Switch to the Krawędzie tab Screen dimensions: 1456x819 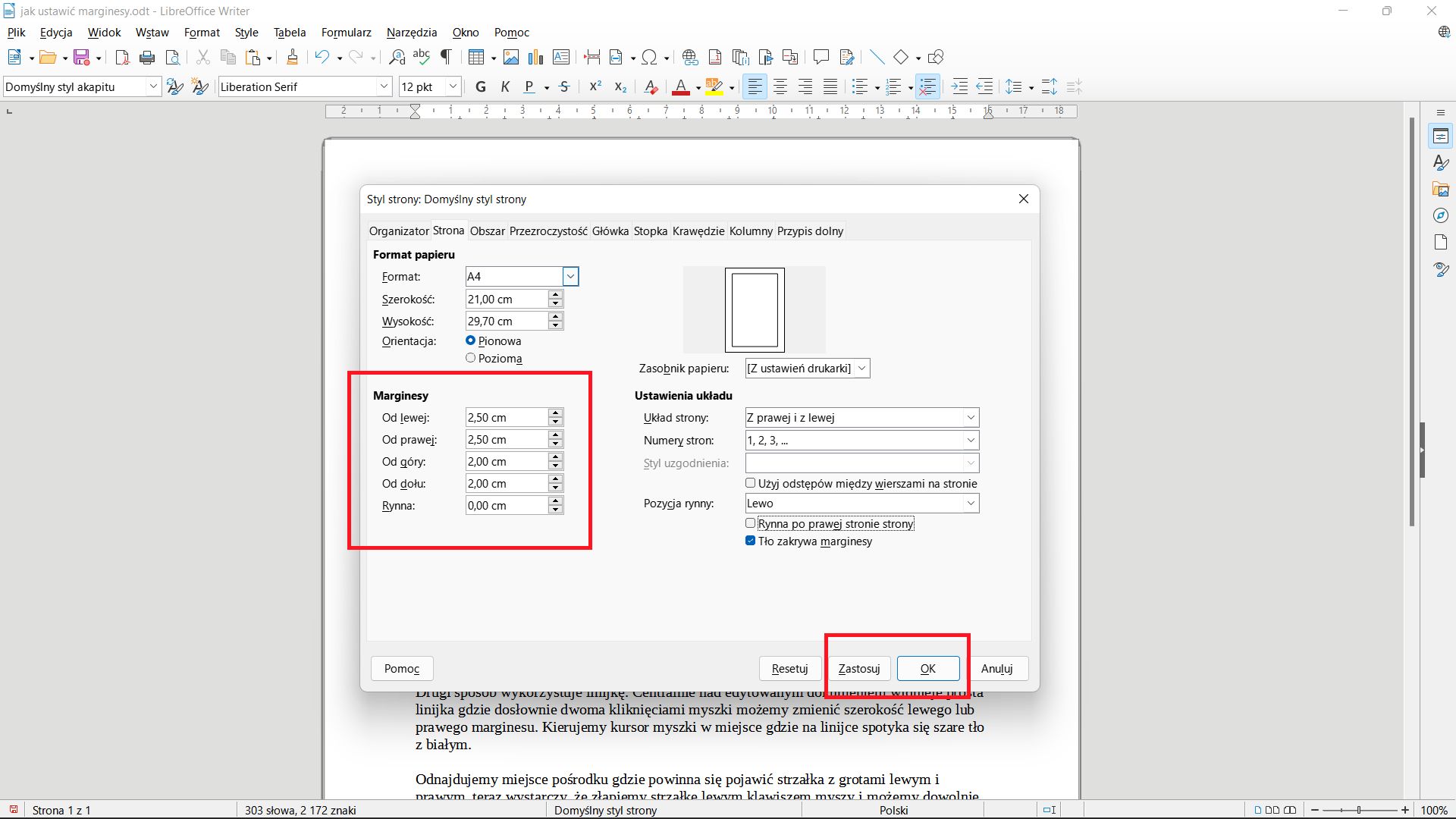point(698,231)
